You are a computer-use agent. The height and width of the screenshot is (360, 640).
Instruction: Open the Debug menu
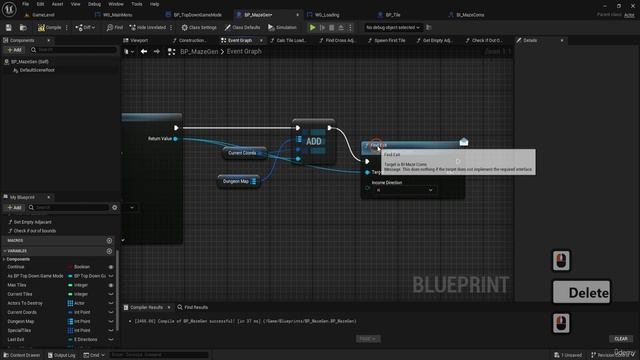94,4
